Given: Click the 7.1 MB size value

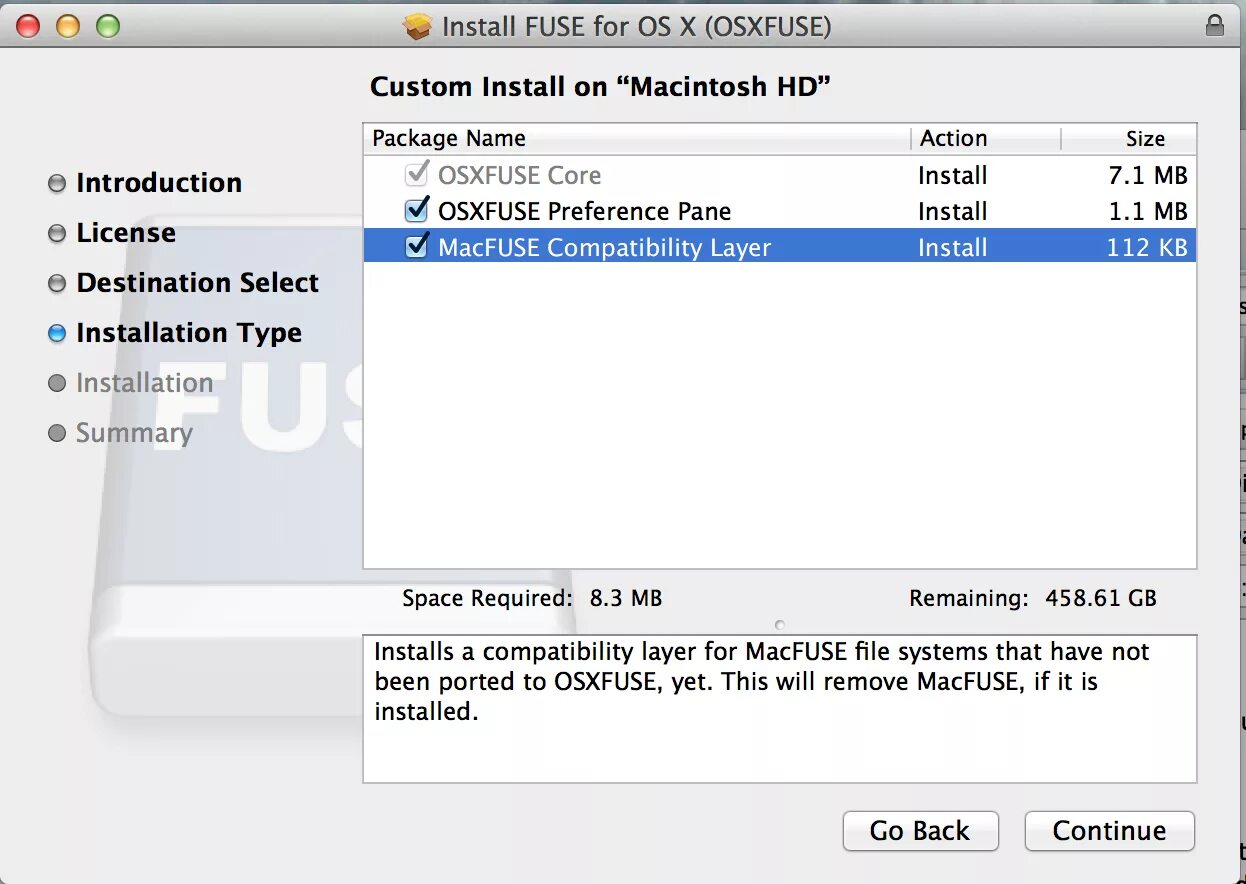Looking at the screenshot, I should pyautogui.click(x=1148, y=176).
